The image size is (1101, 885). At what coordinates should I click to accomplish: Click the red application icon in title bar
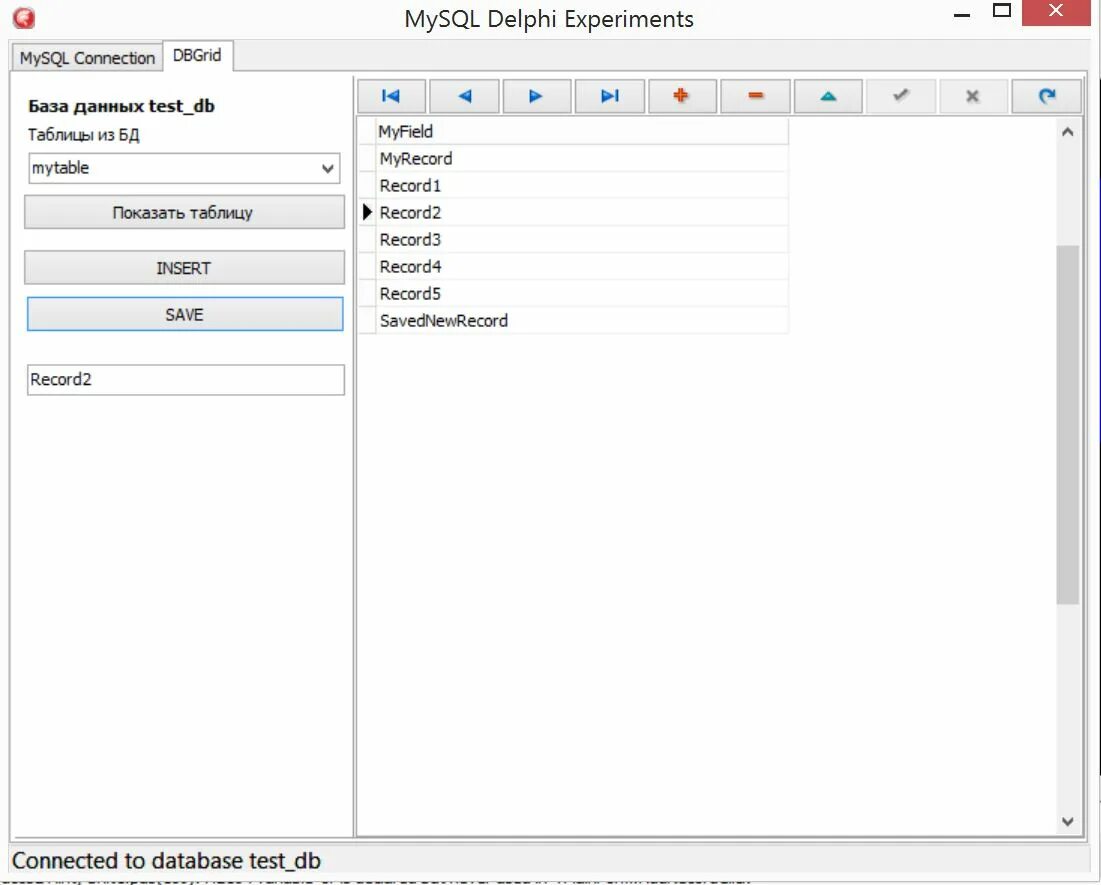(24, 18)
